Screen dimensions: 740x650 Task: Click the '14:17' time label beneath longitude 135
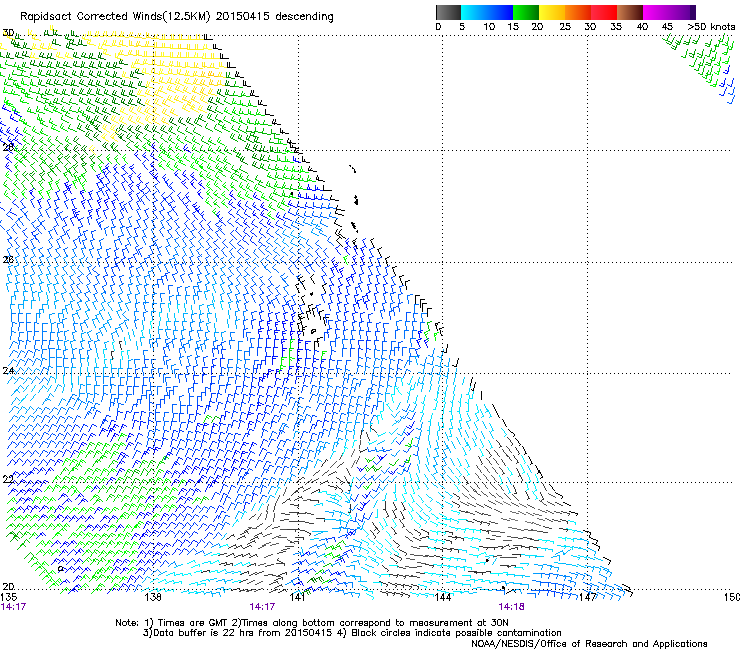coord(13,607)
